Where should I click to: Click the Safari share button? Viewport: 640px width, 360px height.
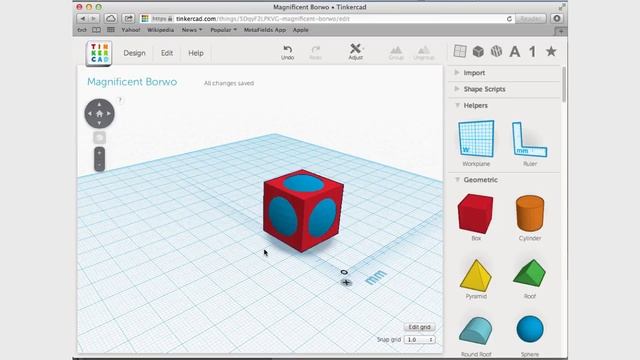click(129, 18)
